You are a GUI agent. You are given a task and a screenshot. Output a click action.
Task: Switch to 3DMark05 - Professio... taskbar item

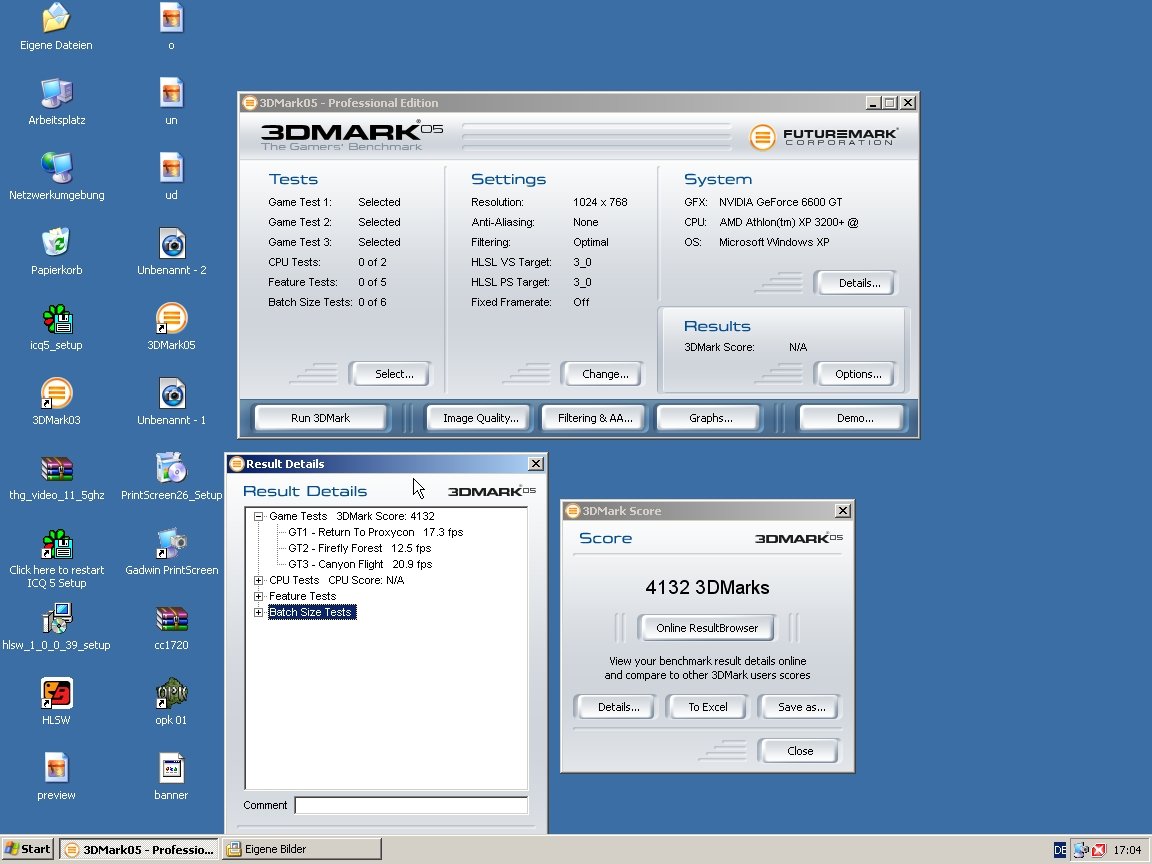[x=139, y=849]
